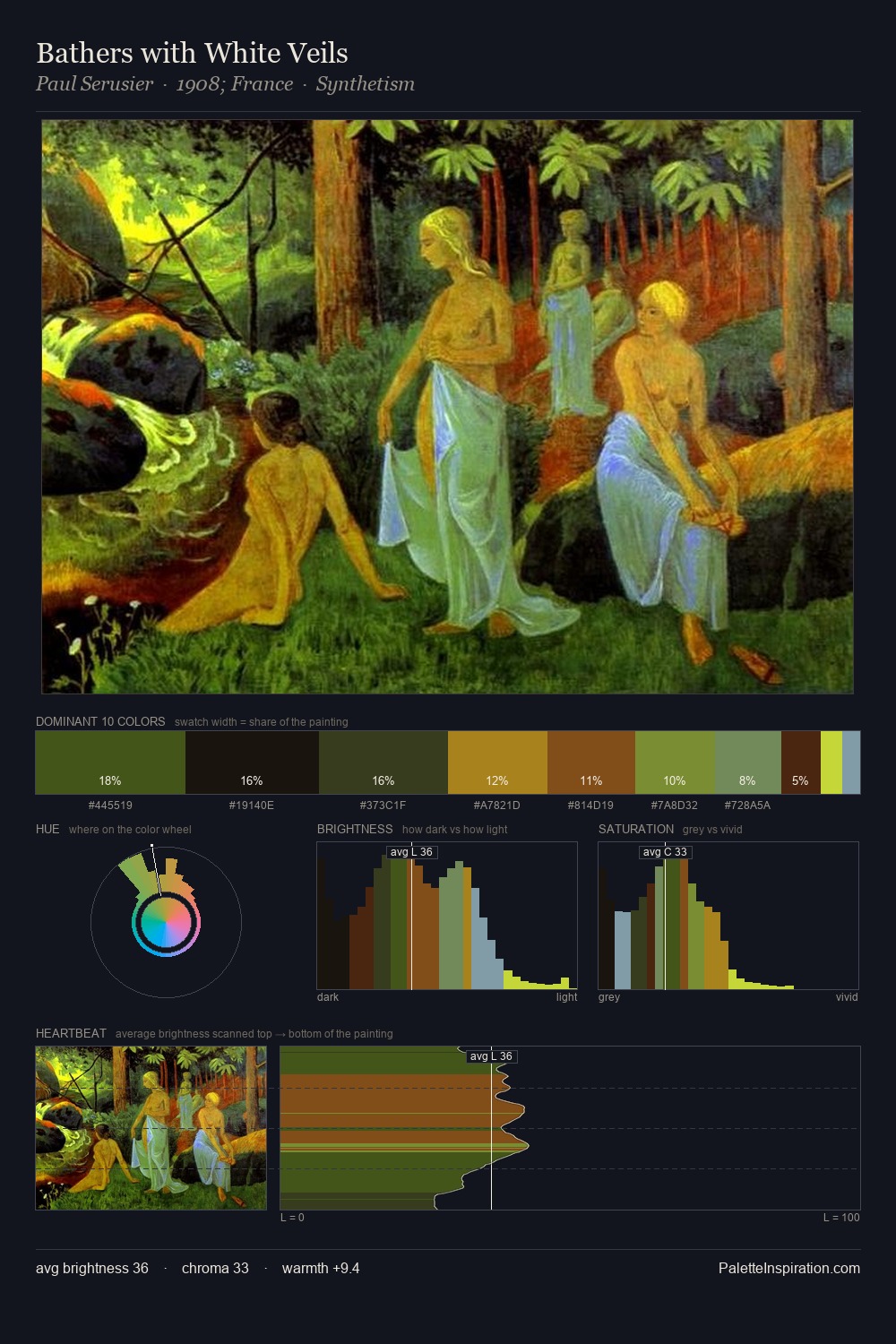This screenshot has height=1344, width=896.
Task: Click hex code #A7821D
Action: (497, 806)
